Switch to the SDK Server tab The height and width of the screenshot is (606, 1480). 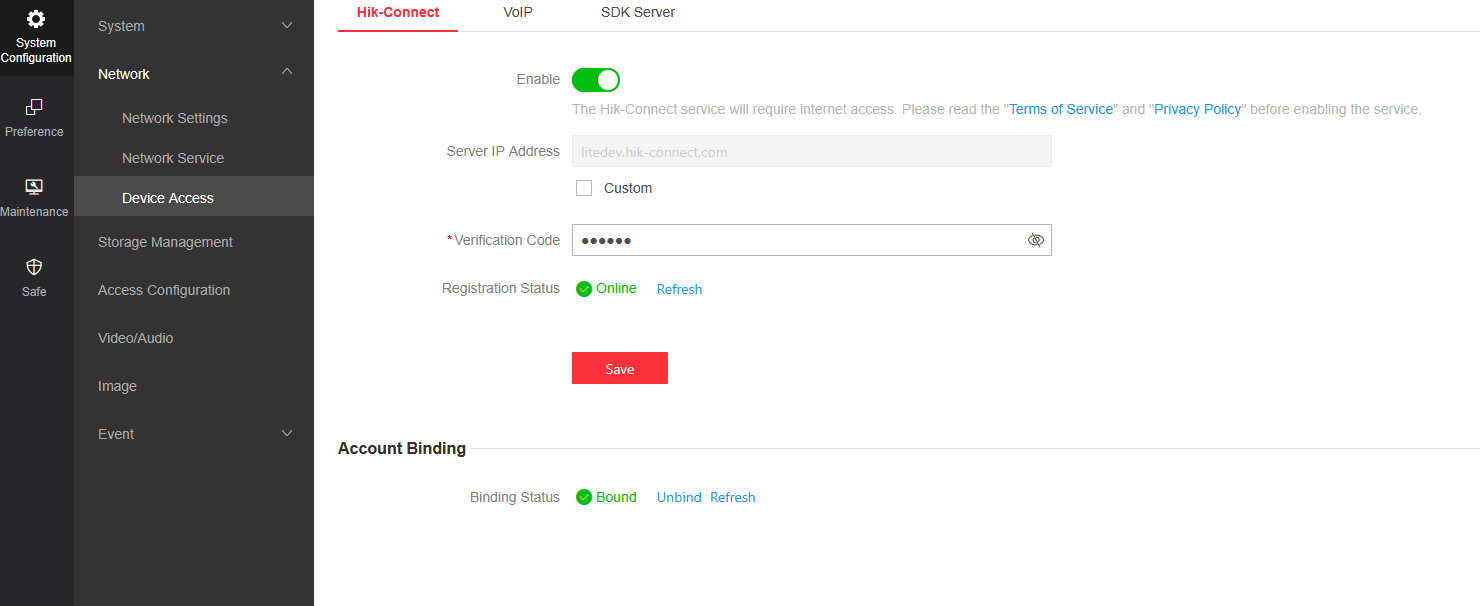click(638, 13)
